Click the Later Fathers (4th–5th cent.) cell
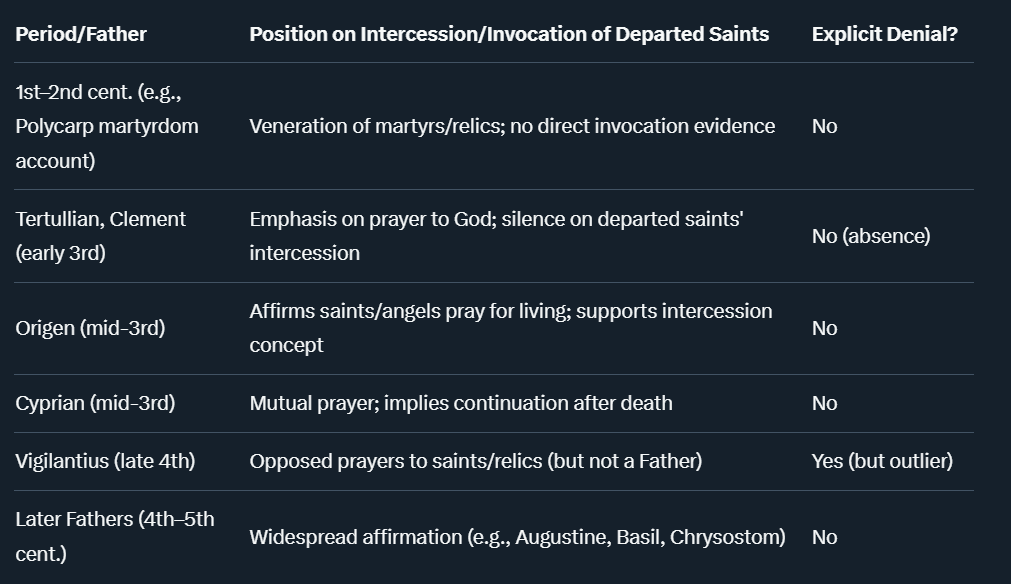 click(115, 536)
